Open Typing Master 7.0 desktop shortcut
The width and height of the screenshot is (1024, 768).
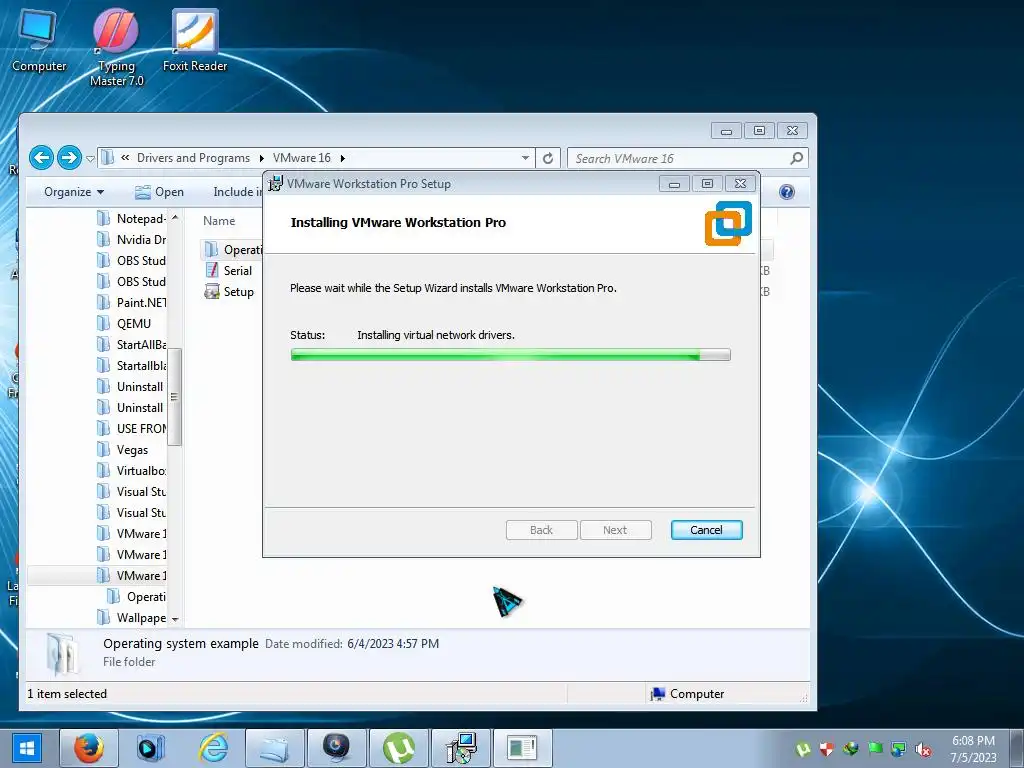click(x=116, y=47)
